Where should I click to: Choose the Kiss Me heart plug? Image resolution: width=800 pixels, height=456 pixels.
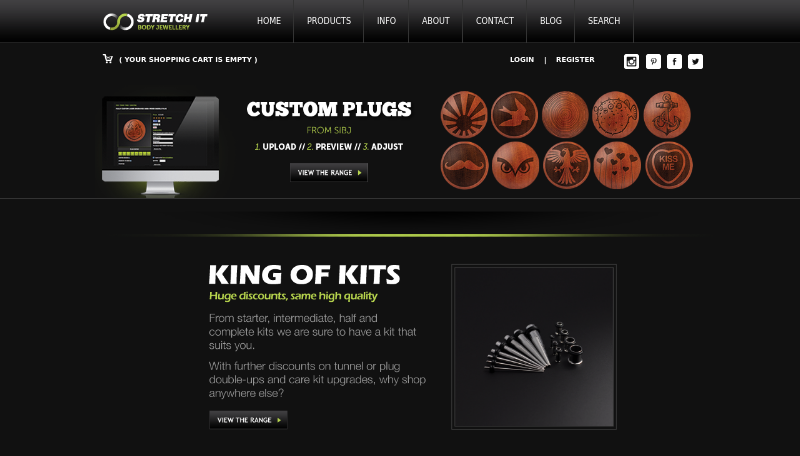[x=669, y=165]
